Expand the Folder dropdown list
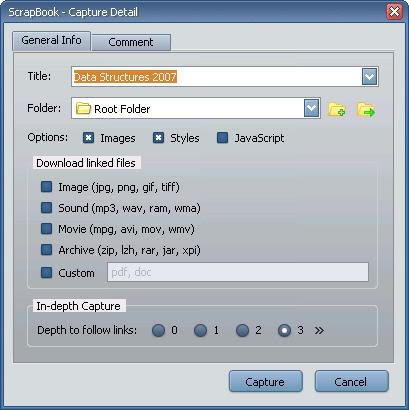 pos(311,108)
